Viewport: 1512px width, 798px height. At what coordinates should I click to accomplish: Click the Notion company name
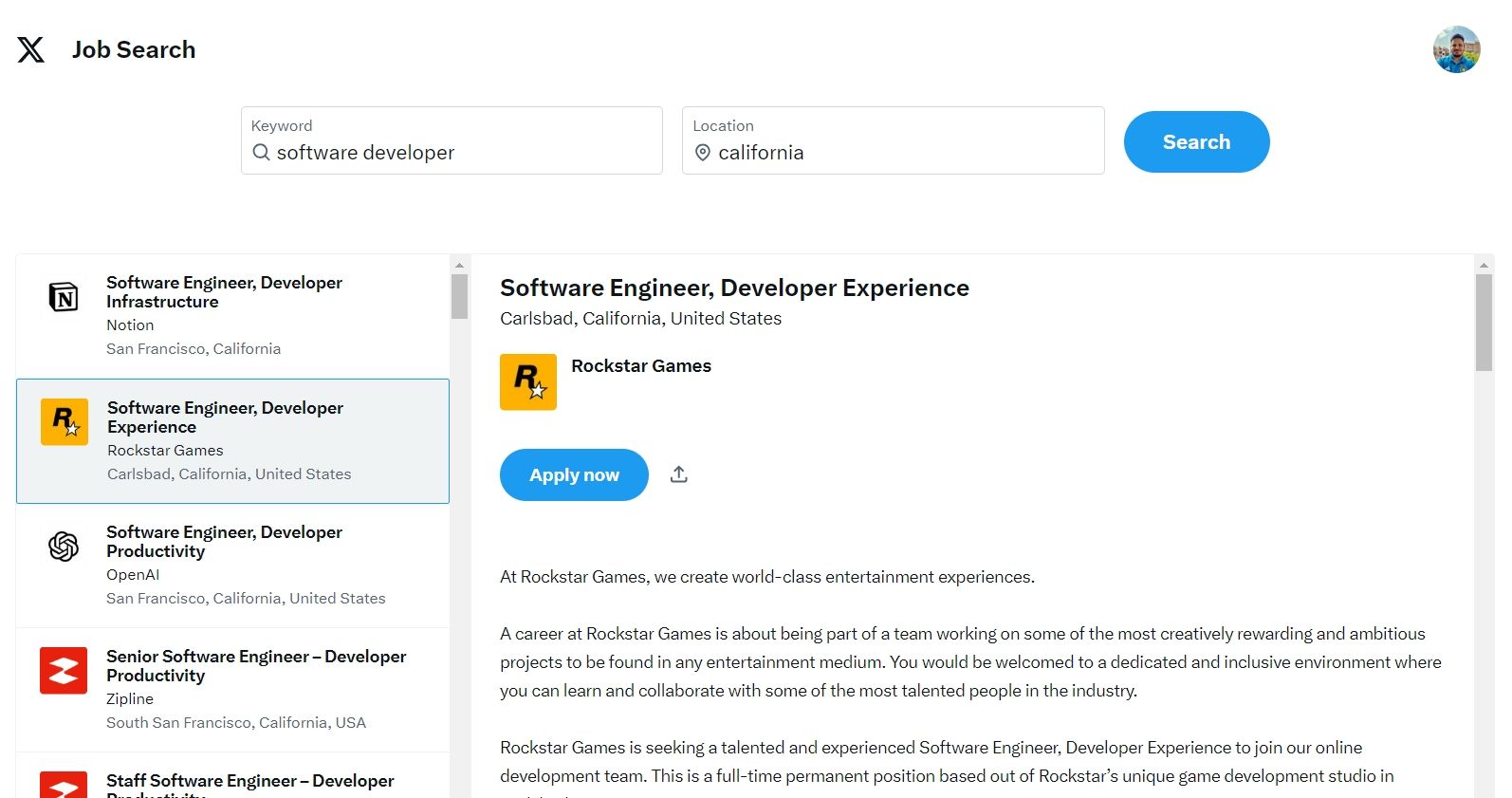130,325
